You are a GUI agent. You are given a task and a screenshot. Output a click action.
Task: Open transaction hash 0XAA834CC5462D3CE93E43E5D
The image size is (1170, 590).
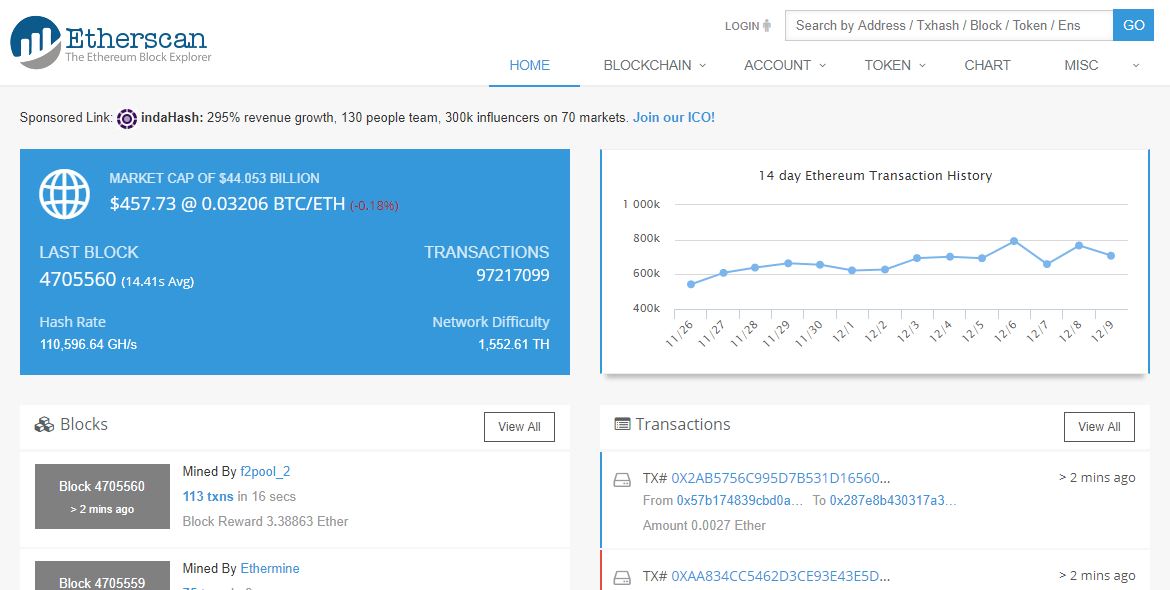coord(781,576)
